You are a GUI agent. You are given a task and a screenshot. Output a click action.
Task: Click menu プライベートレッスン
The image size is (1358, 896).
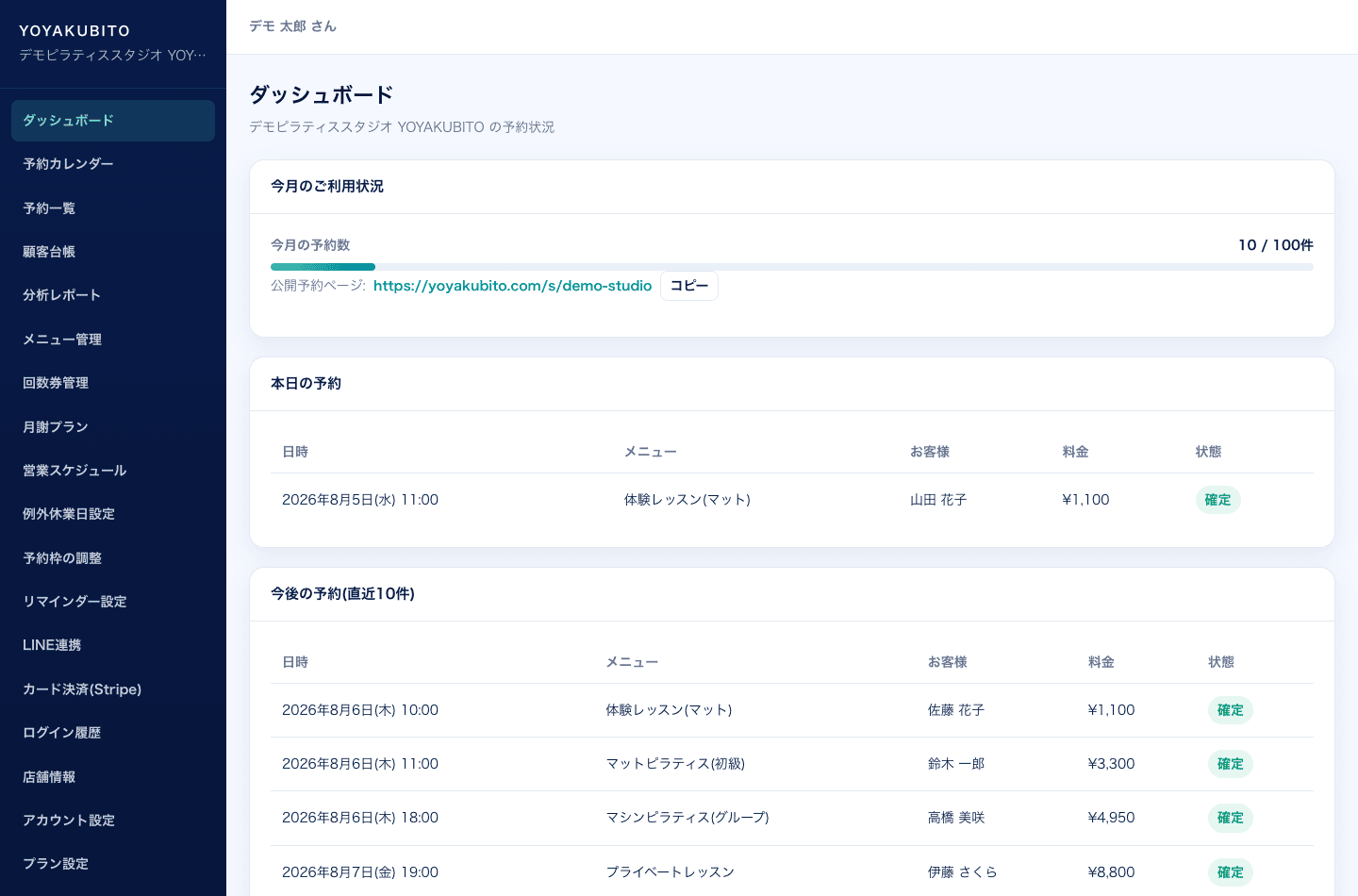[x=670, y=872]
